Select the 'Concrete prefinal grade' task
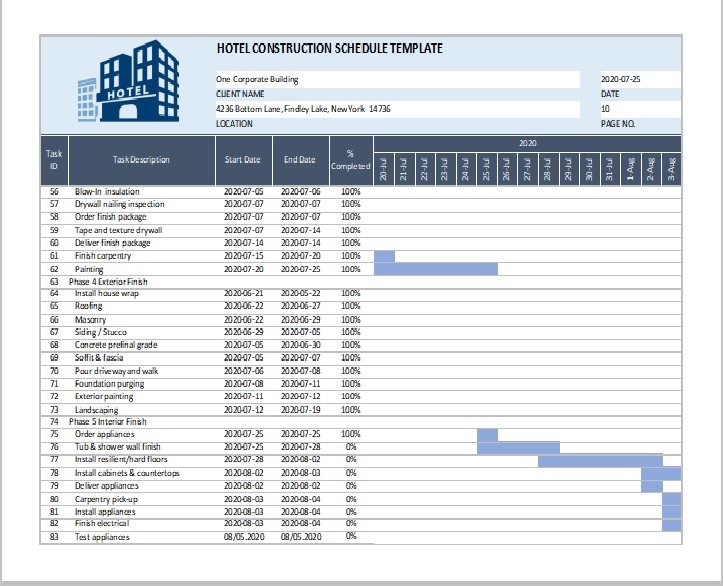The width and height of the screenshot is (723, 586). (x=116, y=345)
